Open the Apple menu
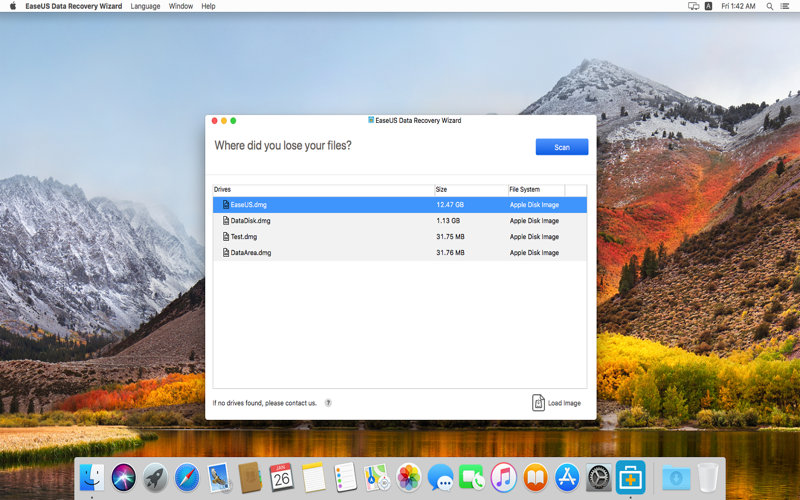Viewport: 800px width, 500px height. (13, 6)
